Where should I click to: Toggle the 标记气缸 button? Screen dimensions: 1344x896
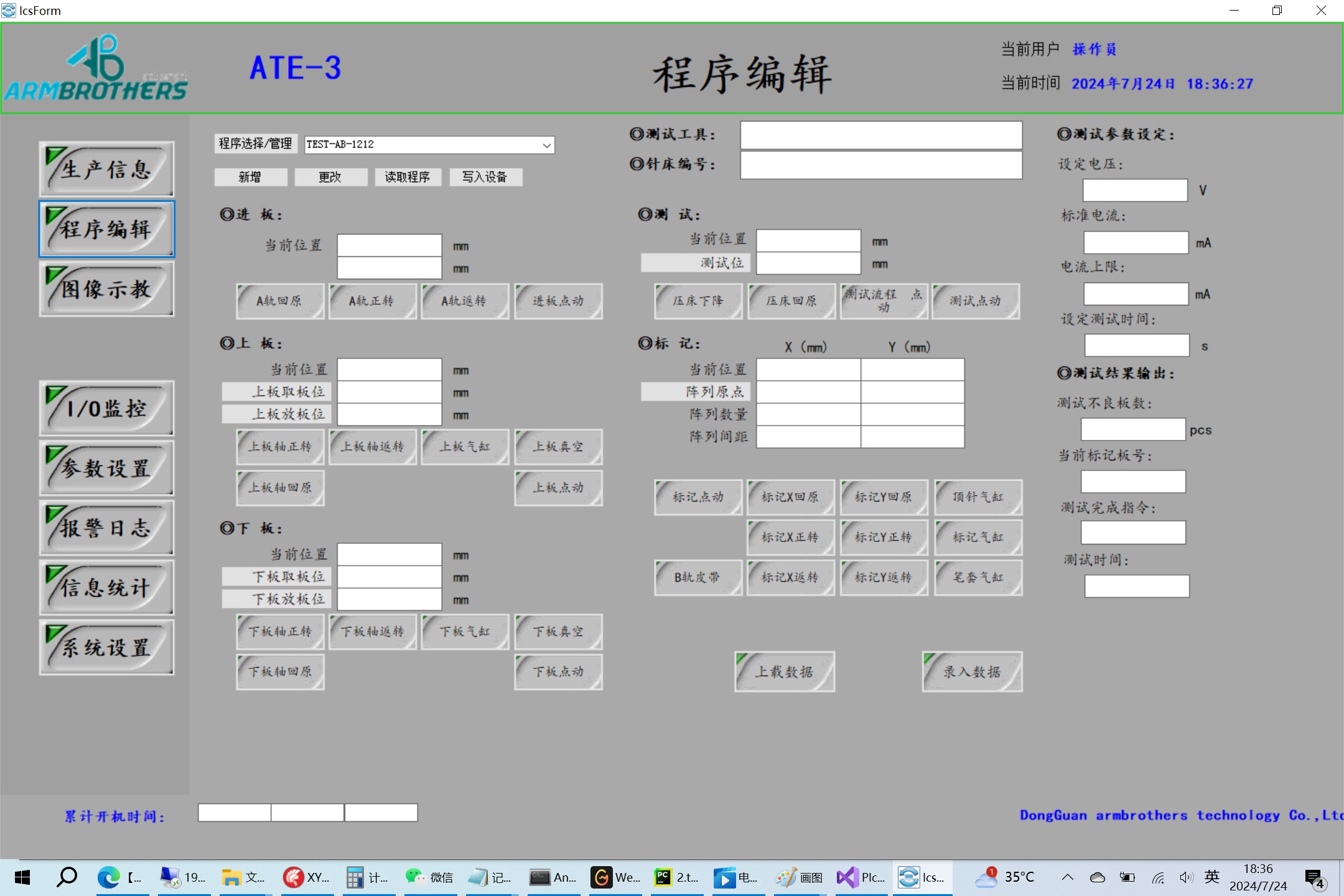pos(978,537)
